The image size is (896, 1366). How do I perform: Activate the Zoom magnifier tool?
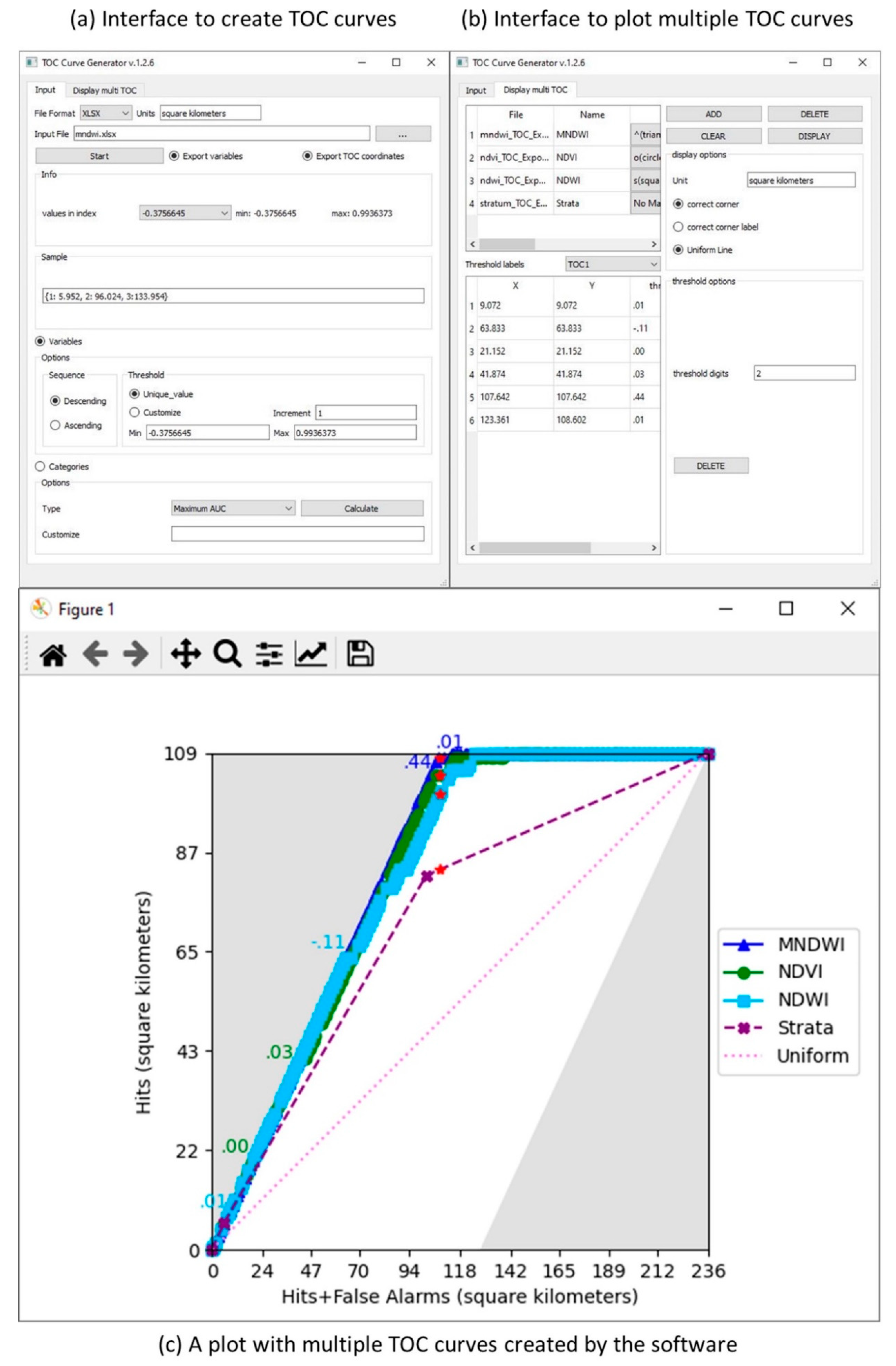coord(227,654)
